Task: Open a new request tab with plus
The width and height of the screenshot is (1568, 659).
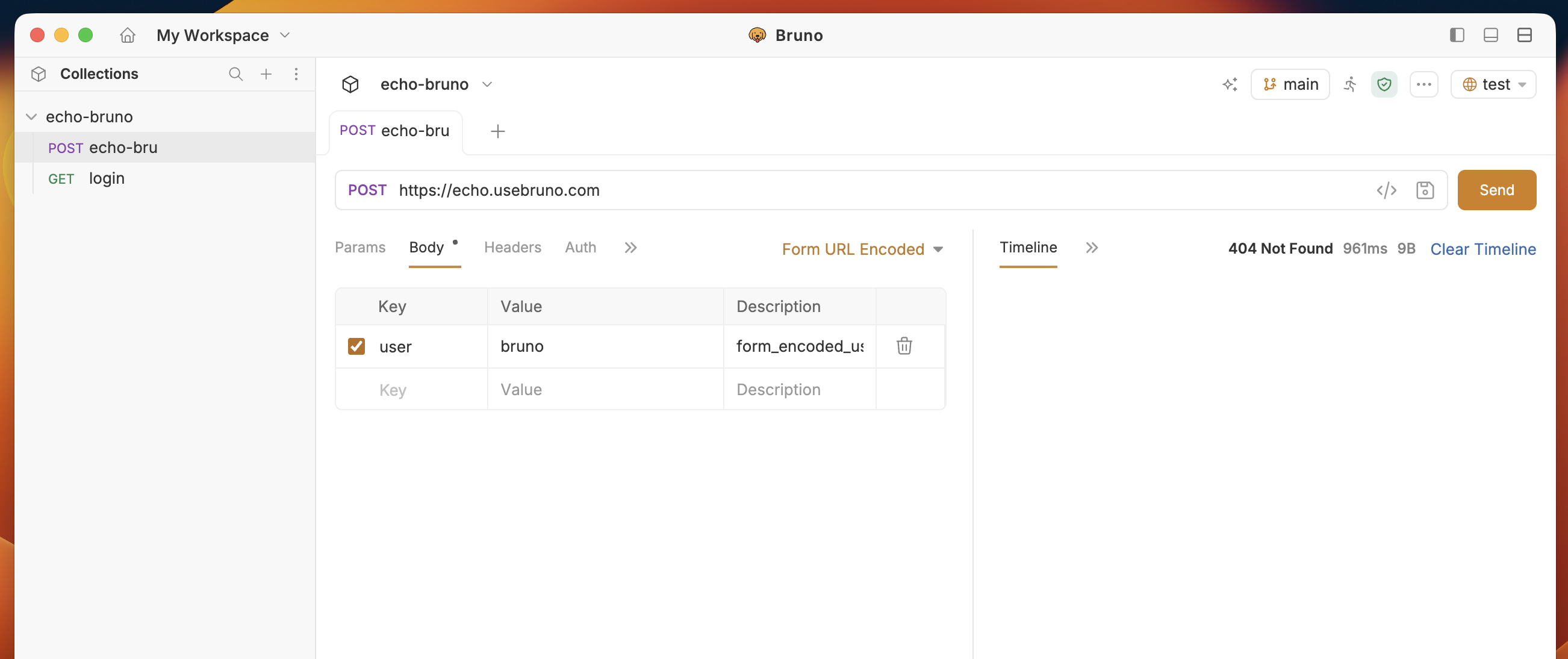Action: pyautogui.click(x=498, y=131)
